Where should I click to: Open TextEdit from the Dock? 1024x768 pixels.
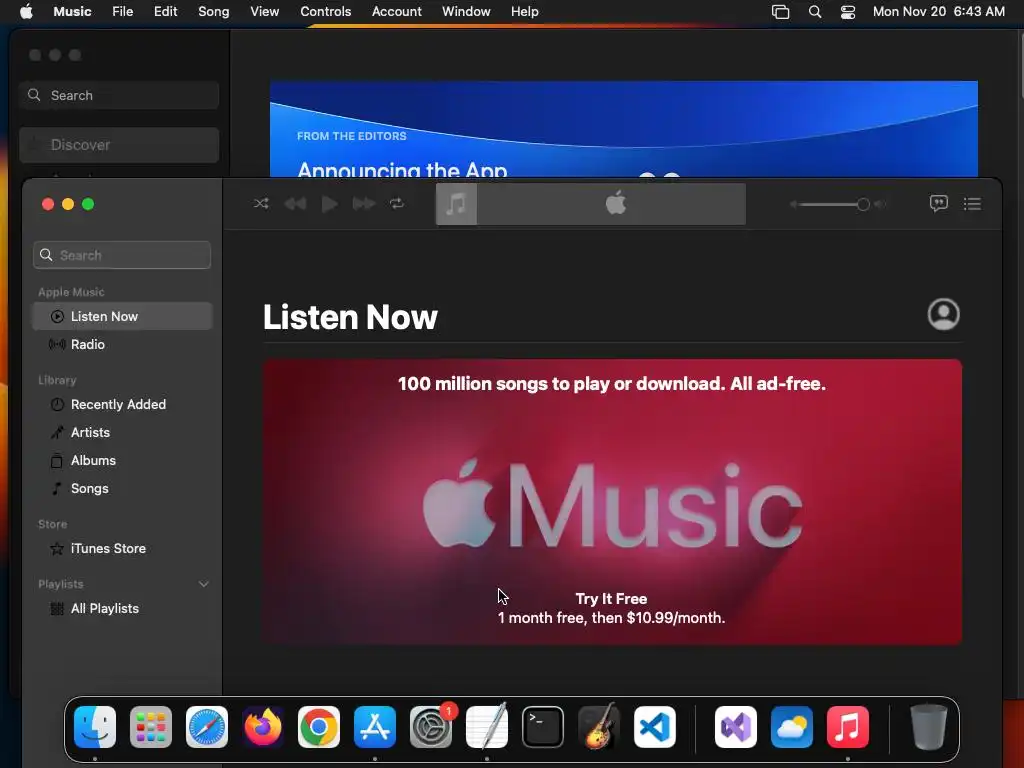pos(487,726)
